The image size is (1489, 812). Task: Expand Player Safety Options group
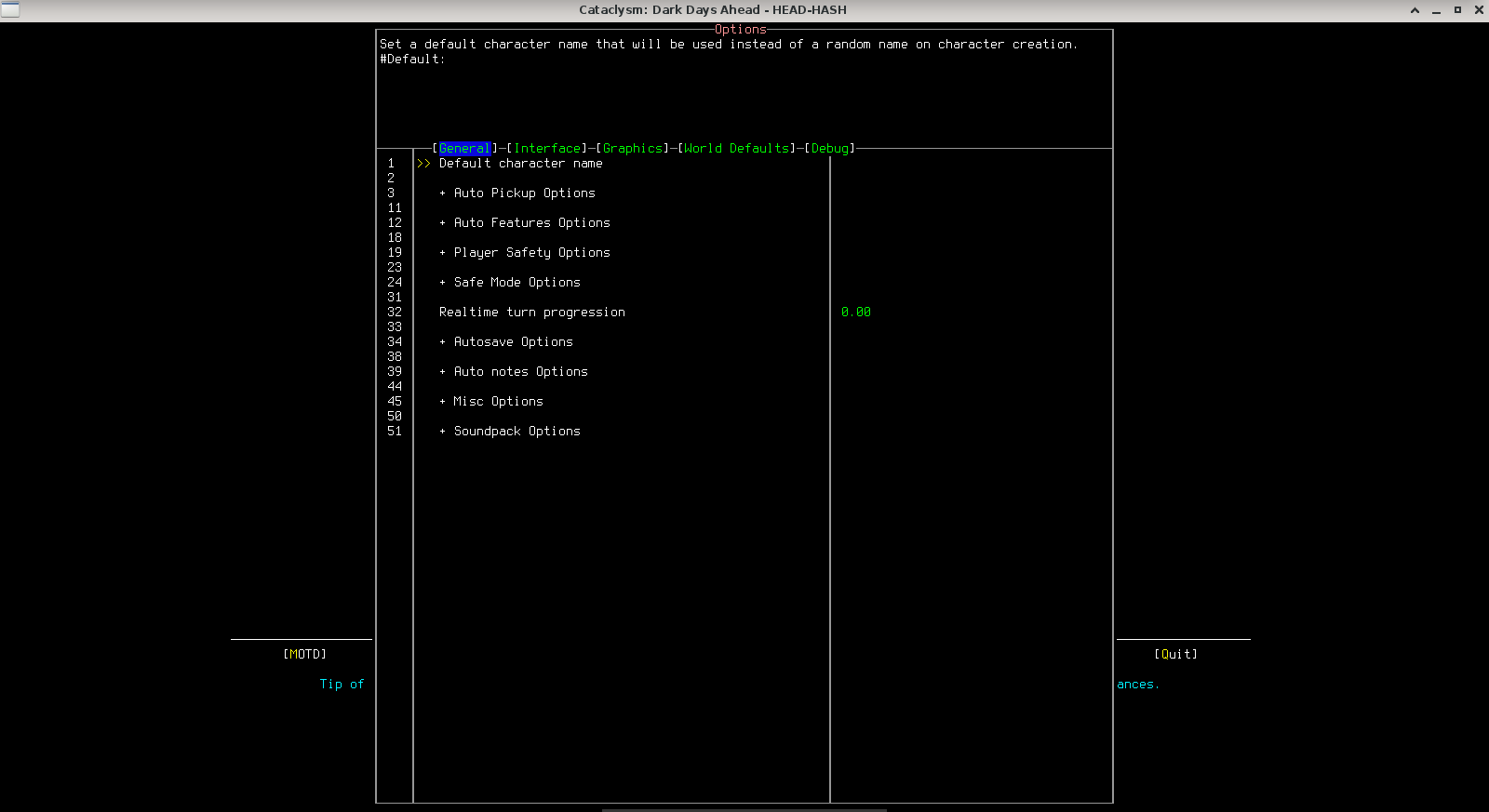pyautogui.click(x=530, y=253)
